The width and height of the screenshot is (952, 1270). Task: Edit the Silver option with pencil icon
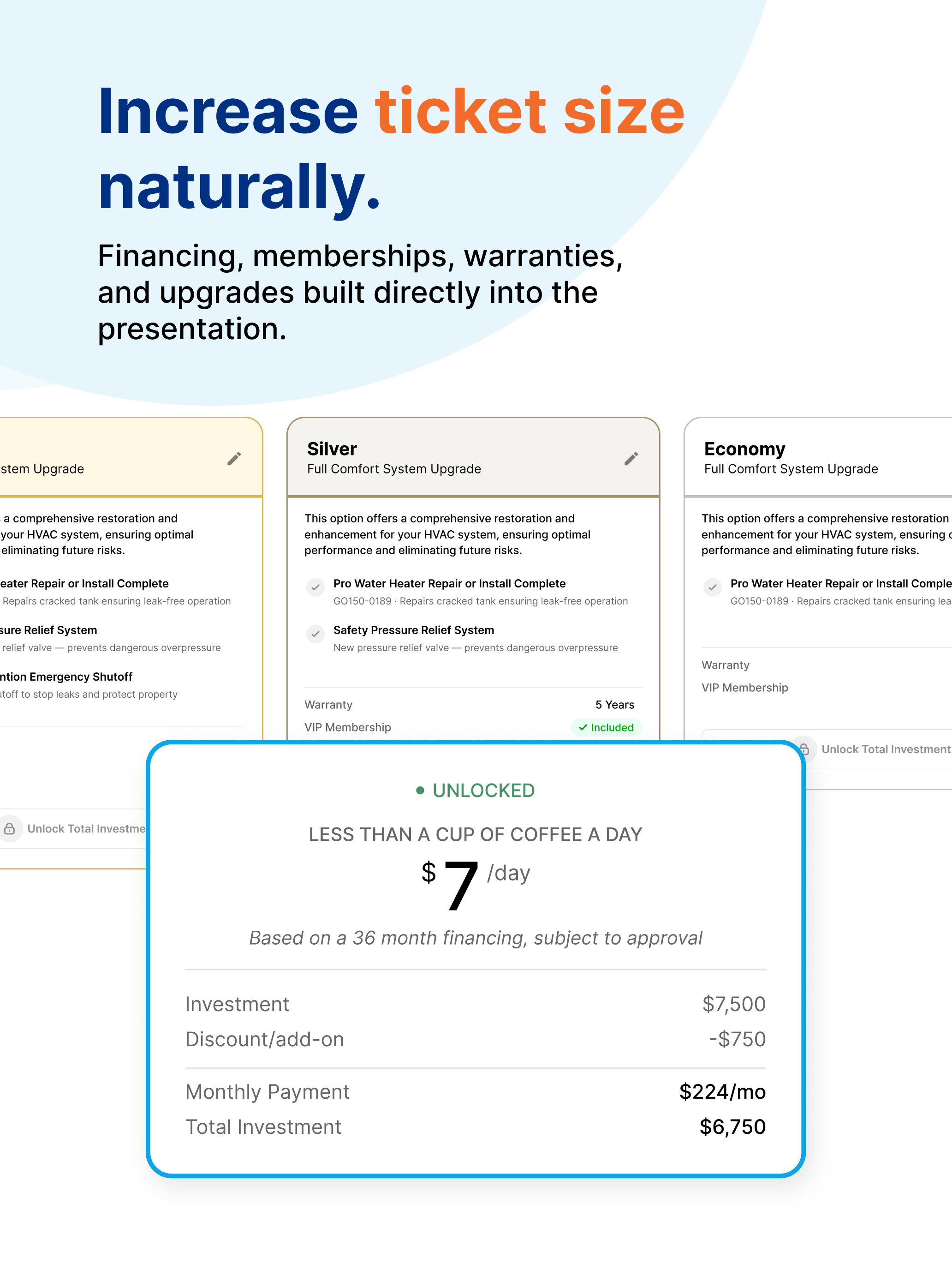point(631,458)
